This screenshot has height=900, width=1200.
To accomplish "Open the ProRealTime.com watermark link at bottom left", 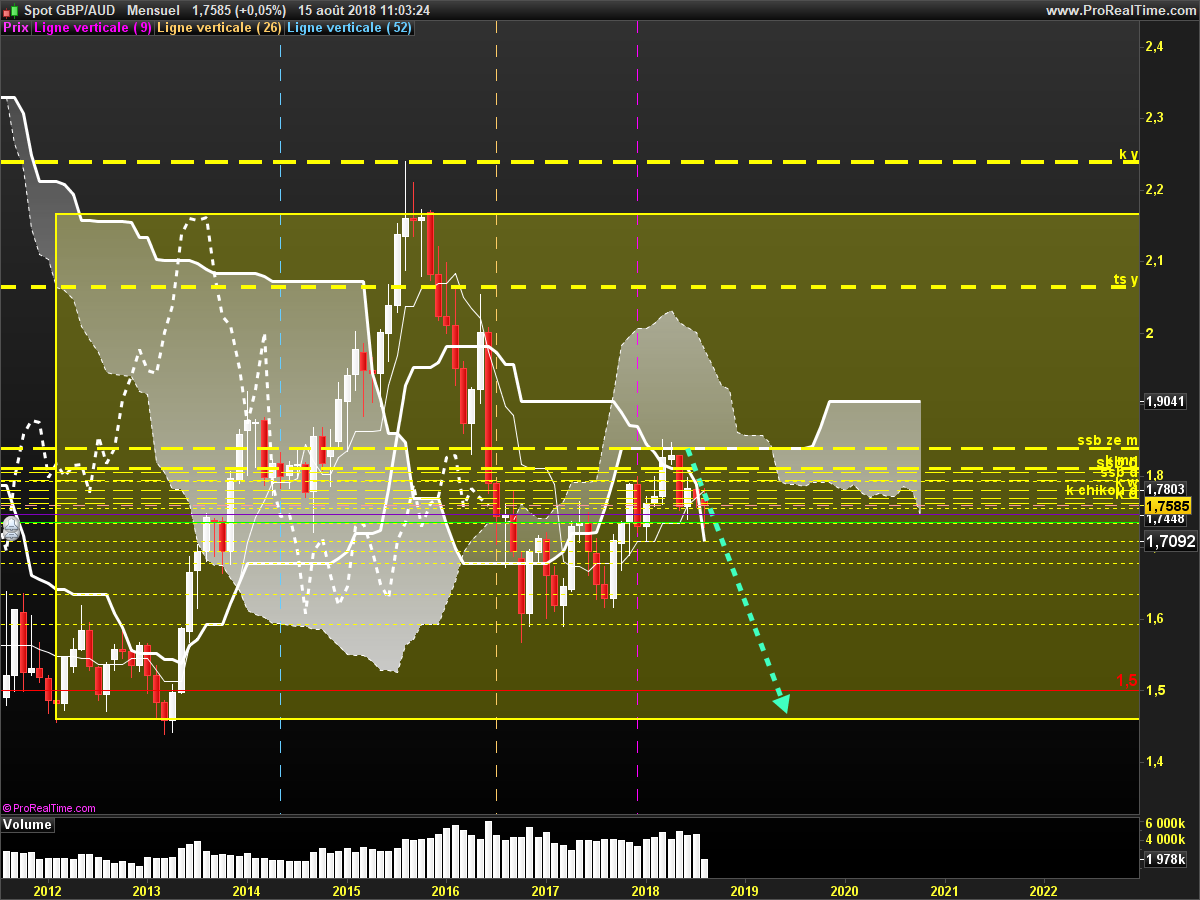I will pos(49,808).
